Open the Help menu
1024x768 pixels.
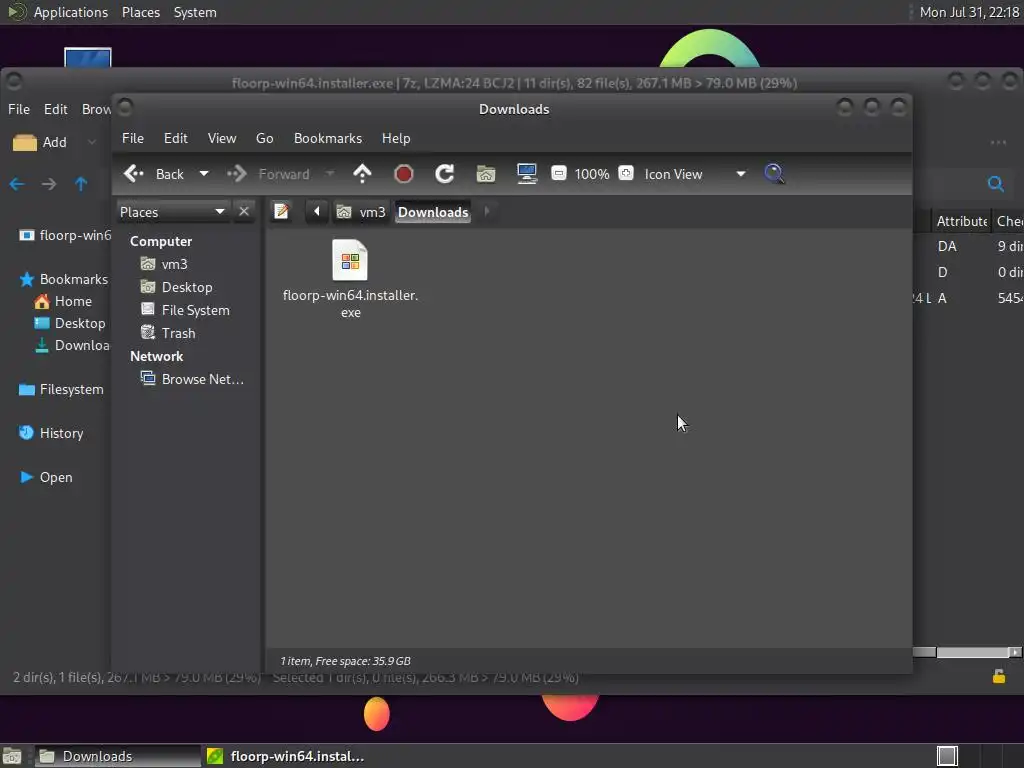point(396,138)
